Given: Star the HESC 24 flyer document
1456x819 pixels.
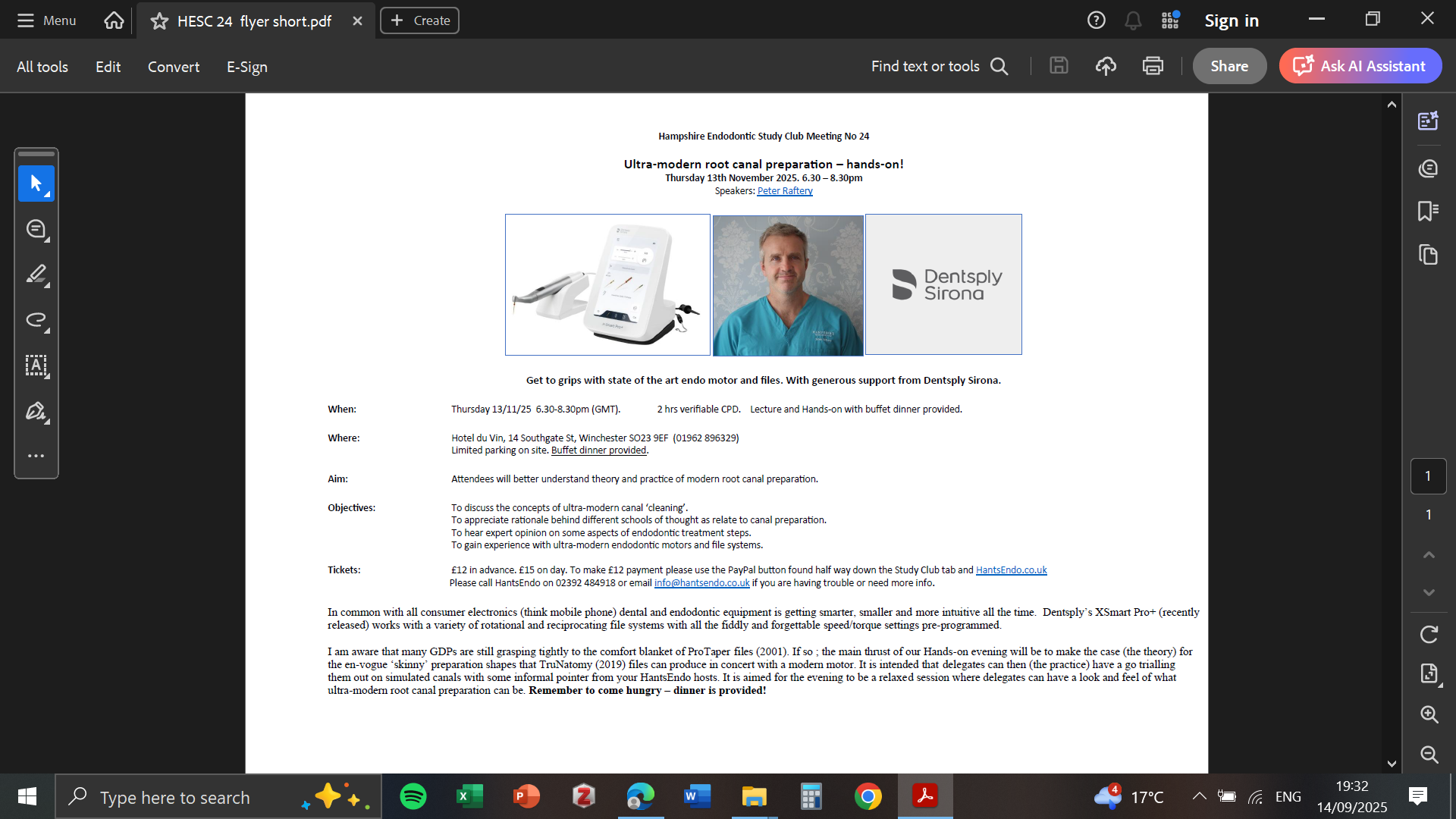Looking at the screenshot, I should [x=159, y=21].
